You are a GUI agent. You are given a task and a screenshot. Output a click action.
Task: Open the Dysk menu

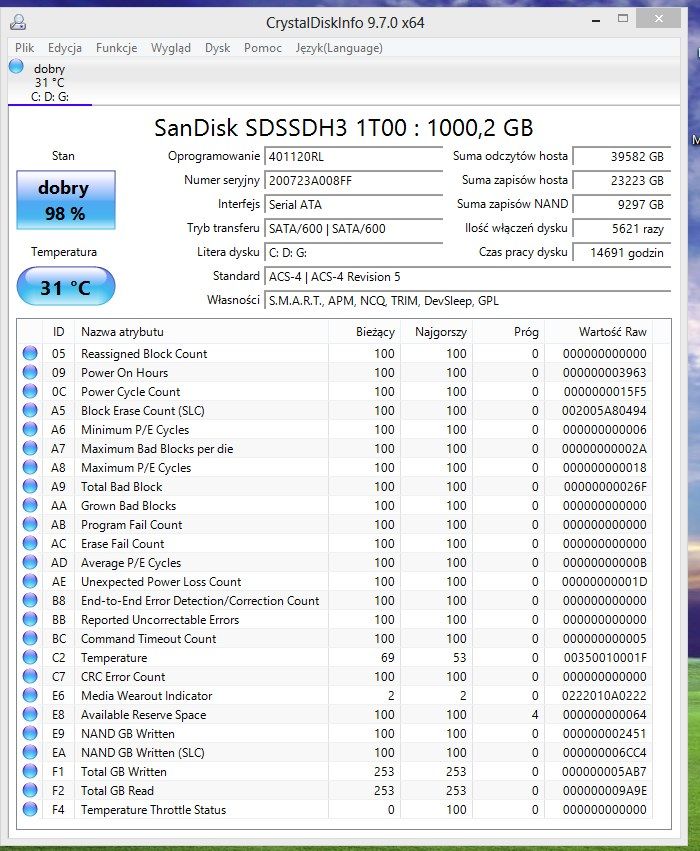(218, 48)
